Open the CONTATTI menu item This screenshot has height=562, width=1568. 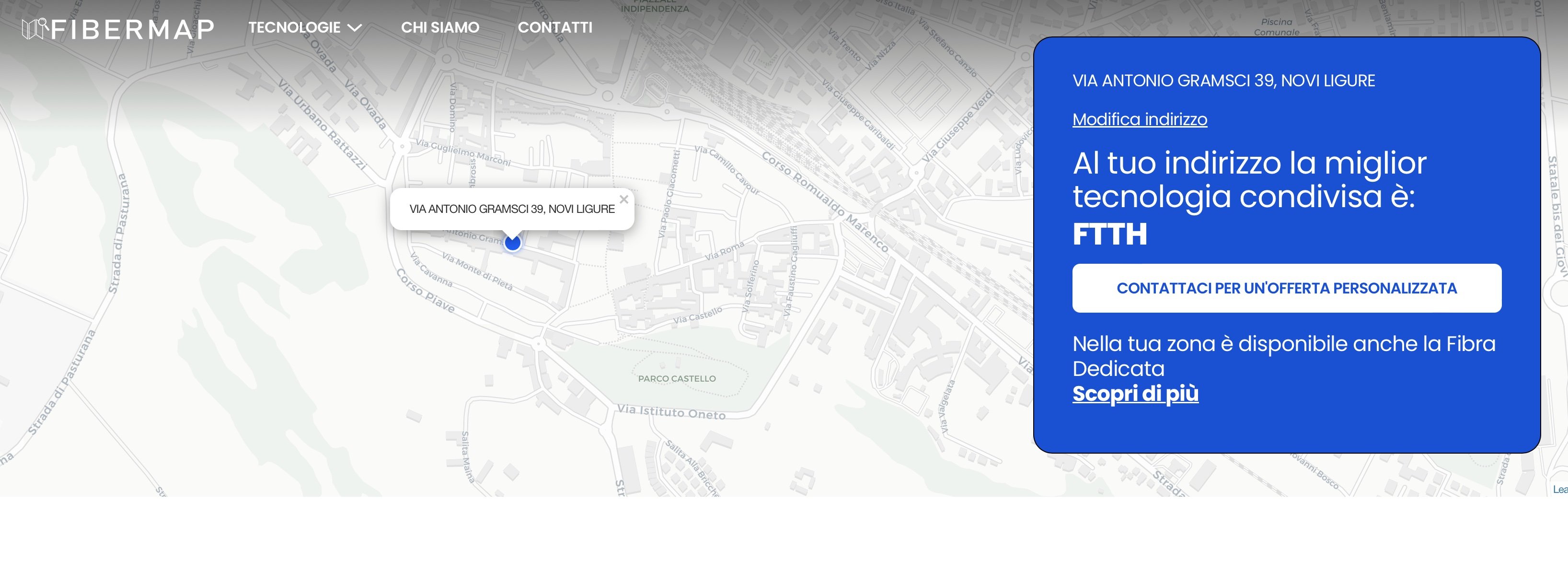coord(554,27)
